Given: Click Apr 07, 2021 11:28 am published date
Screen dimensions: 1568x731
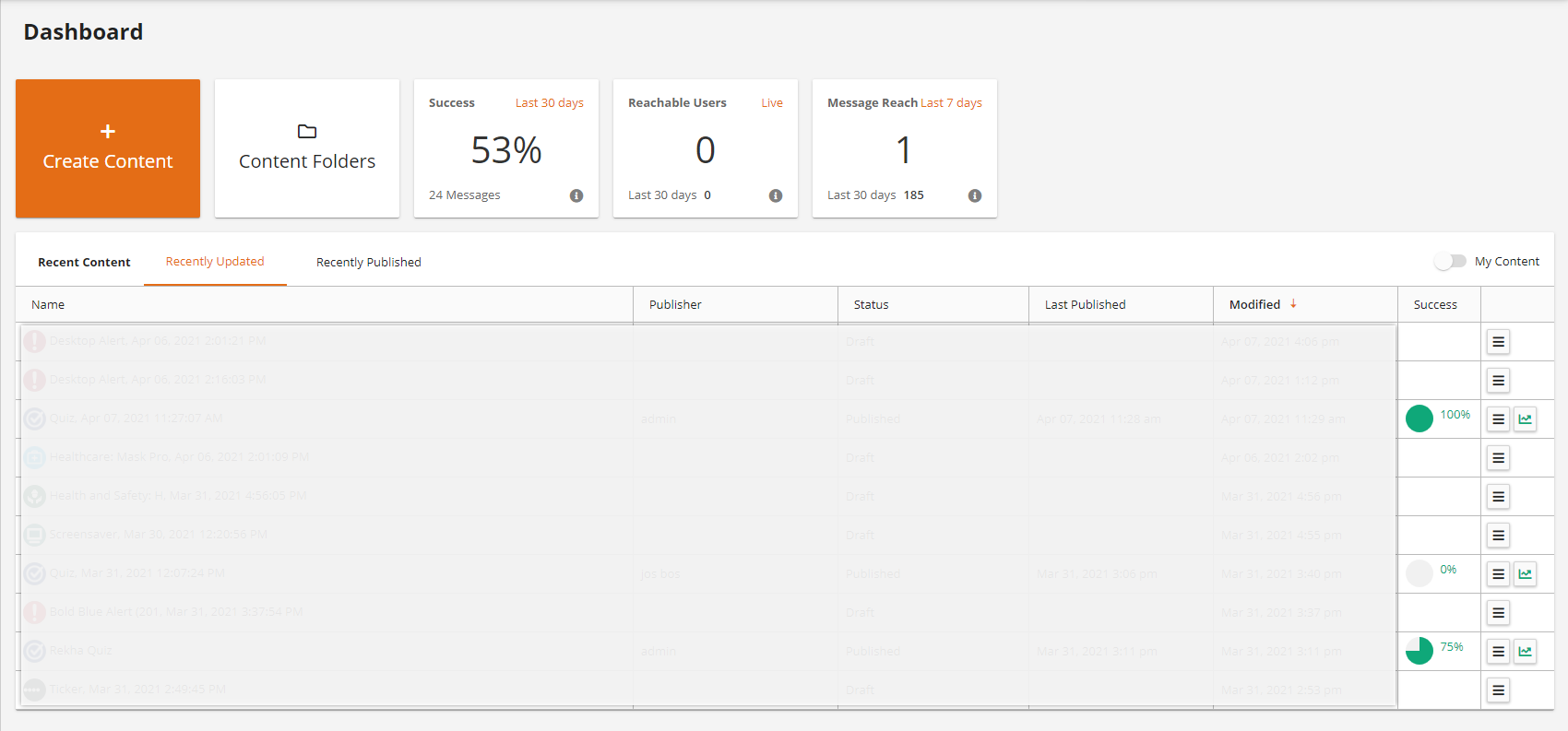Looking at the screenshot, I should [x=1099, y=419].
